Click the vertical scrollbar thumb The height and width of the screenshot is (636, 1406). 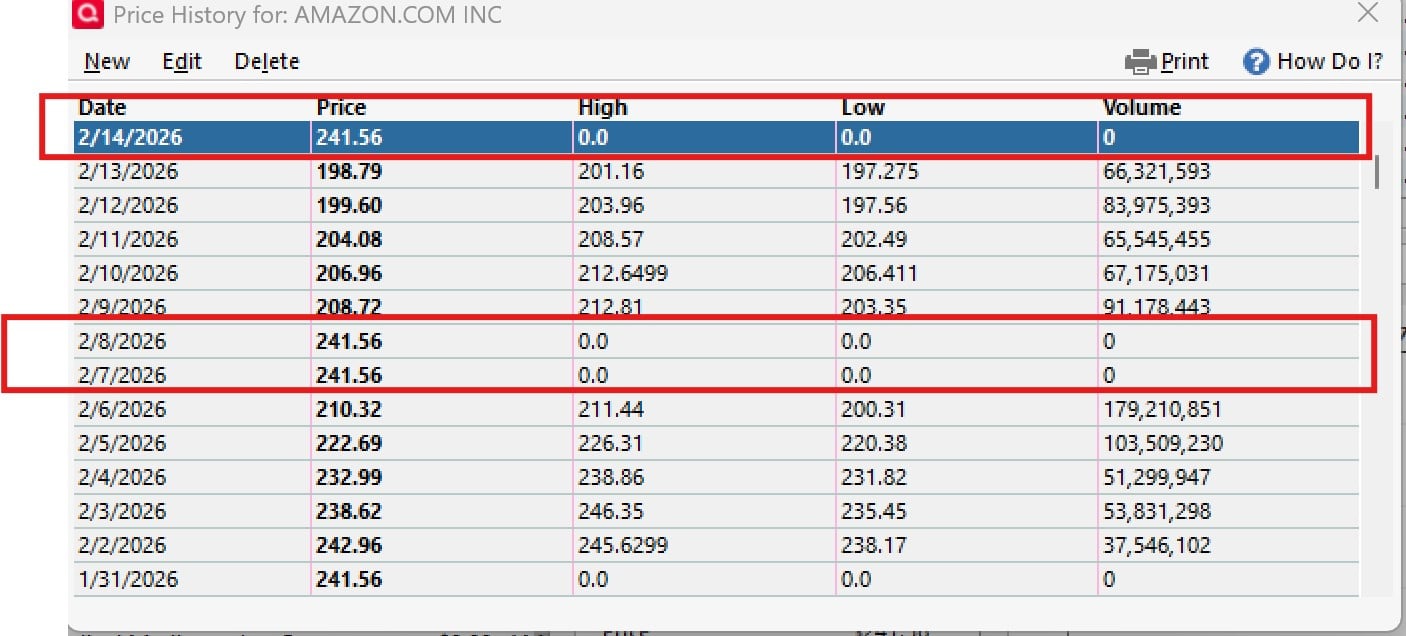point(1377,171)
